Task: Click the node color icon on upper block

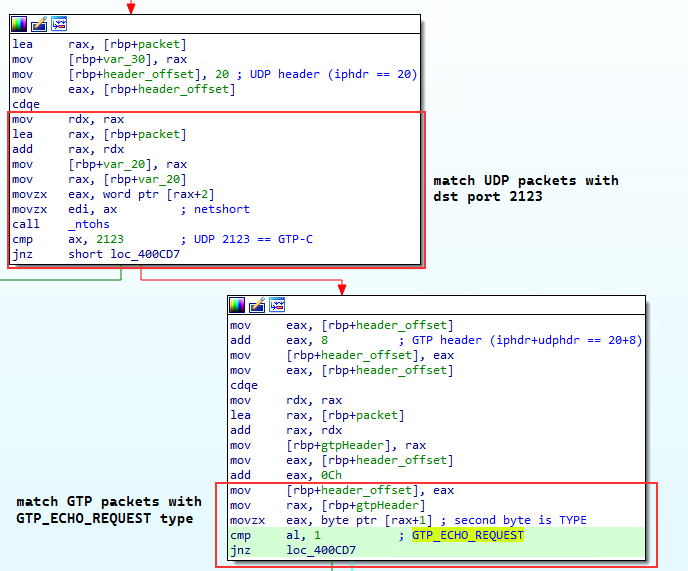Action: tap(20, 24)
